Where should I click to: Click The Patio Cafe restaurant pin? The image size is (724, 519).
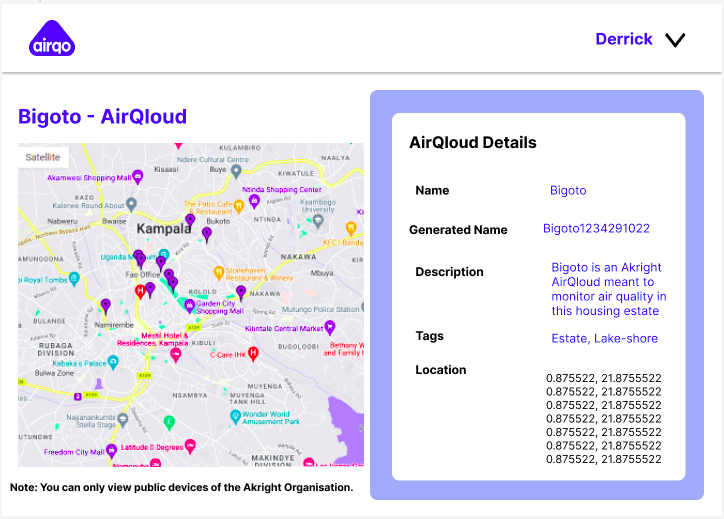[x=238, y=206]
